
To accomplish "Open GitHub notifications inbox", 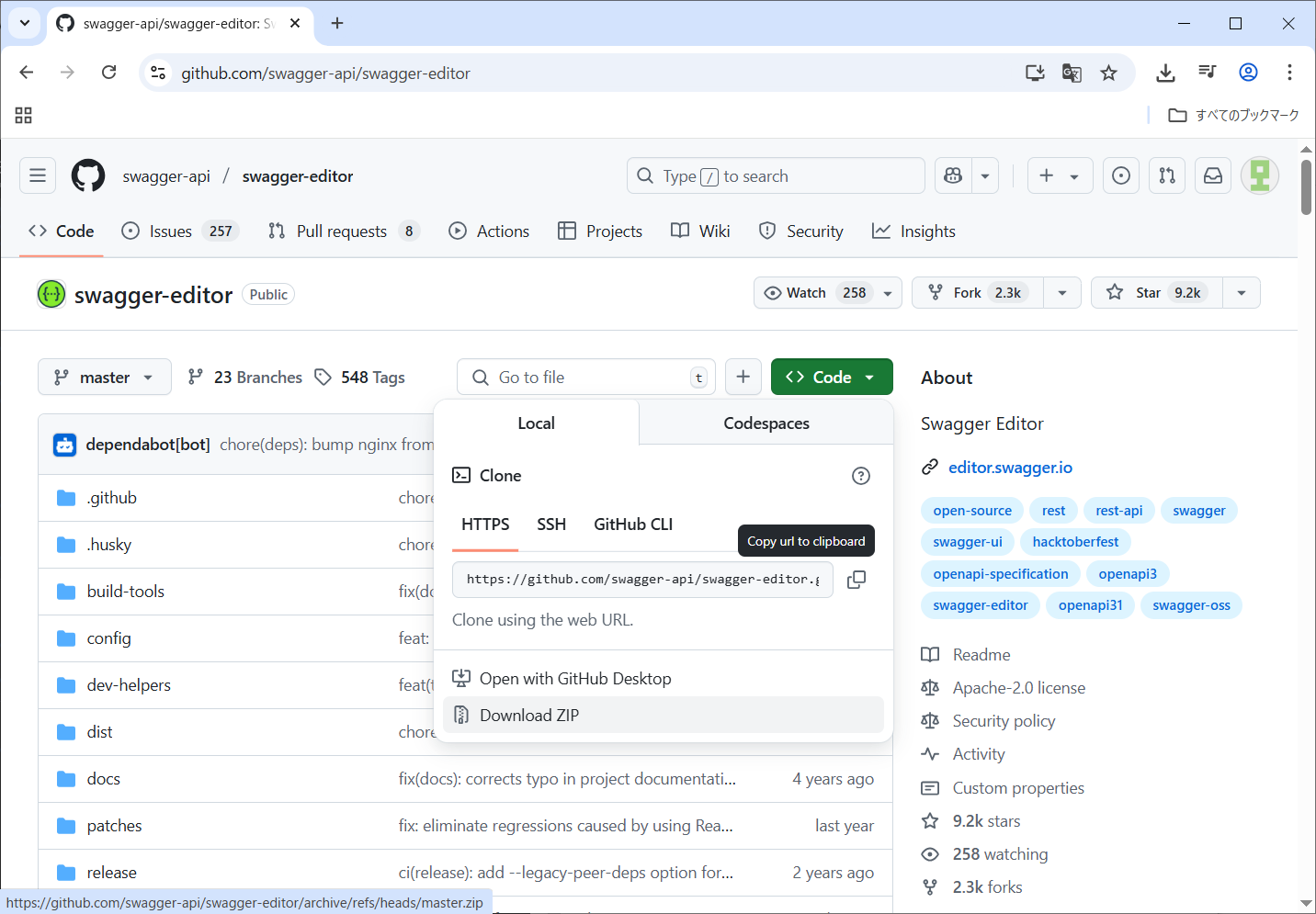I will (x=1213, y=175).
